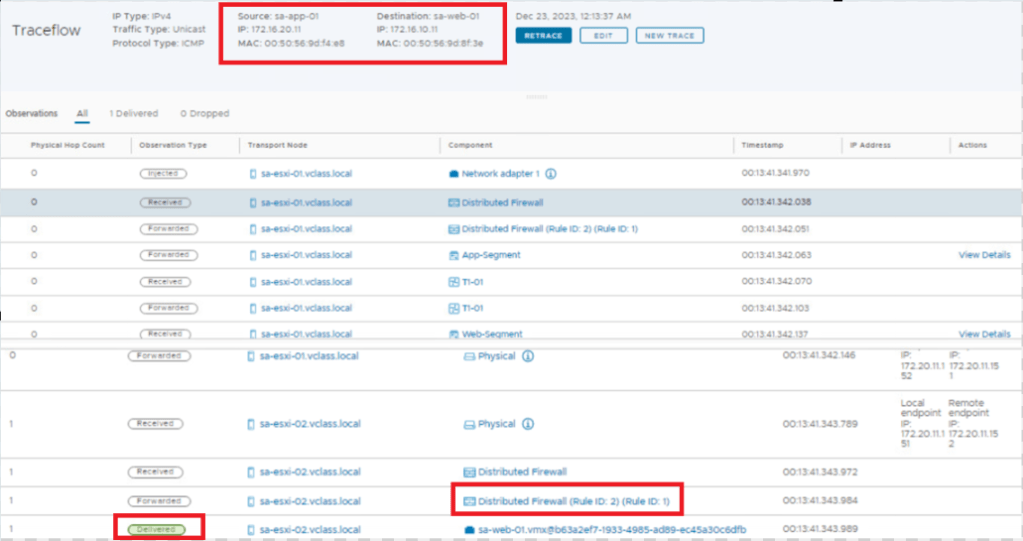
Task: Start a NEW TRACE
Action: pos(669,36)
